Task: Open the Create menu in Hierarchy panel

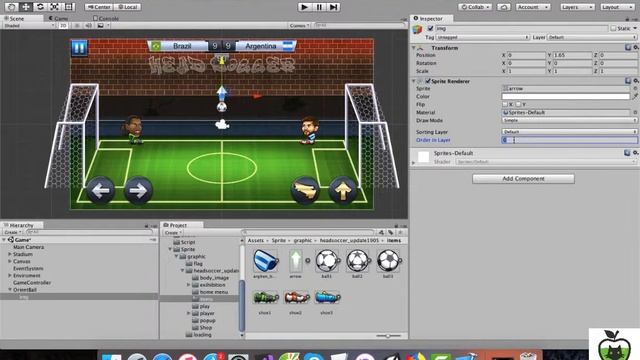Action: [12, 232]
